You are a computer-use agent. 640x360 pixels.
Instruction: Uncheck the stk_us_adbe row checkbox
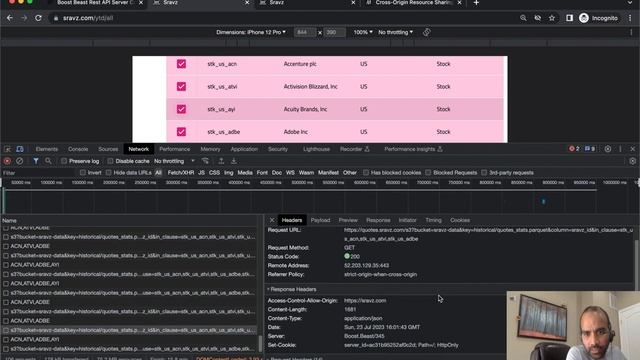coord(181,132)
